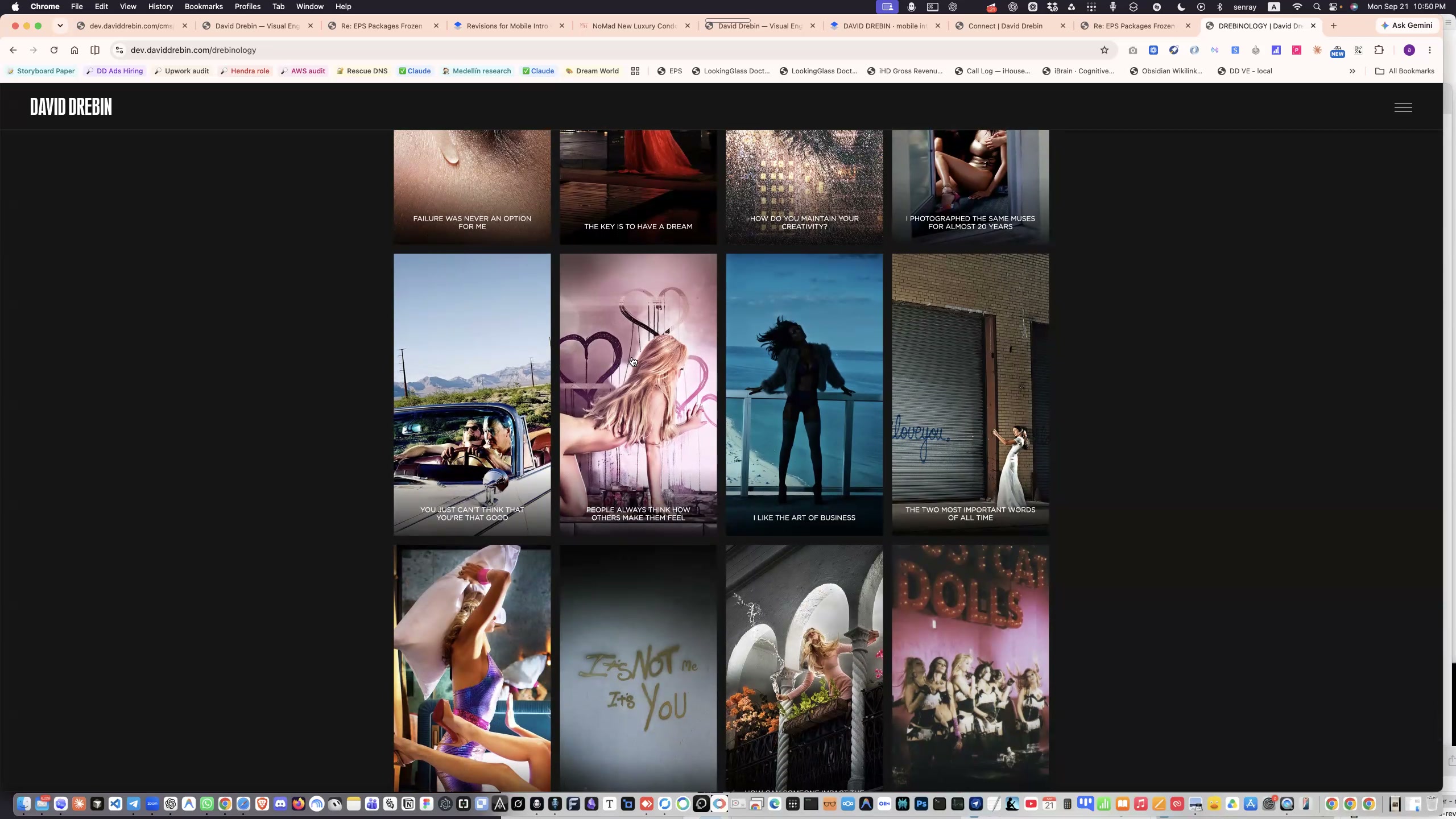Screen dimensions: 1456x819
Task: Close the DREBINOLOGY tab
Action: [1313, 26]
